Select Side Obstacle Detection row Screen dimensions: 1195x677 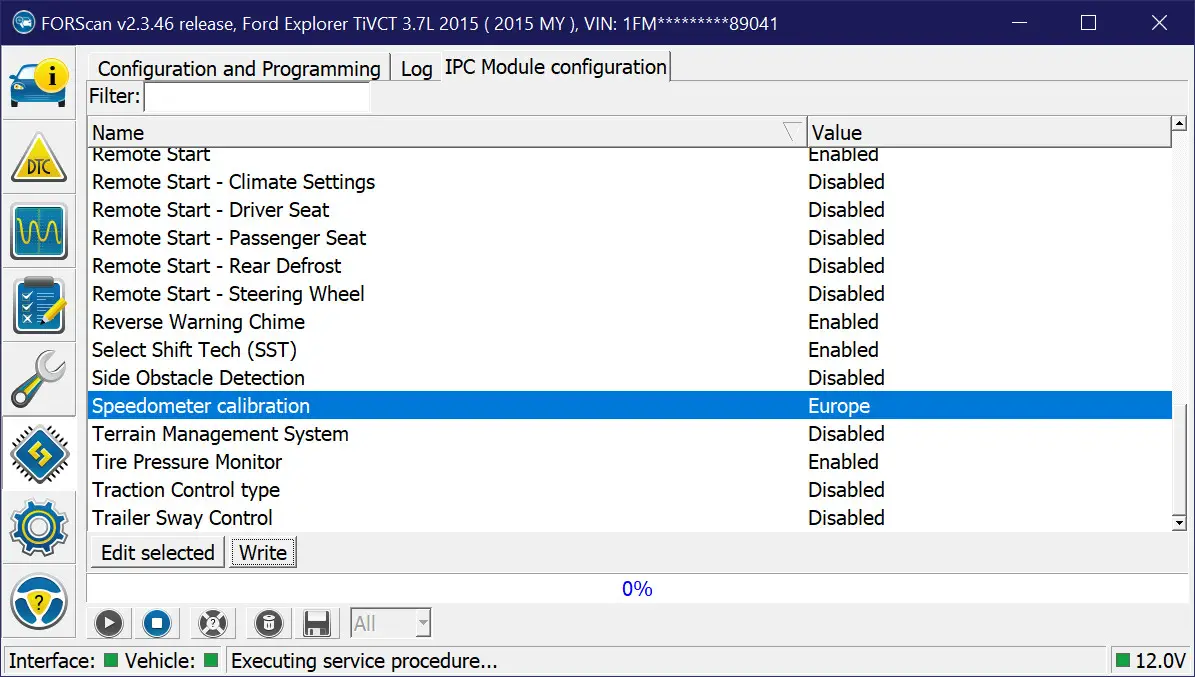630,377
